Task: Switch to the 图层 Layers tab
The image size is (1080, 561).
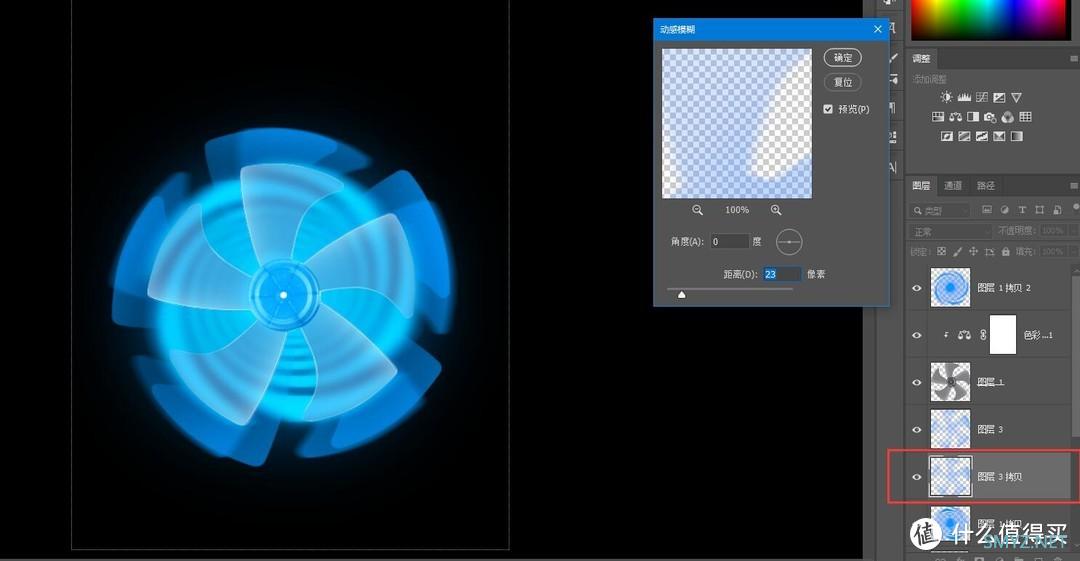Action: (x=921, y=185)
